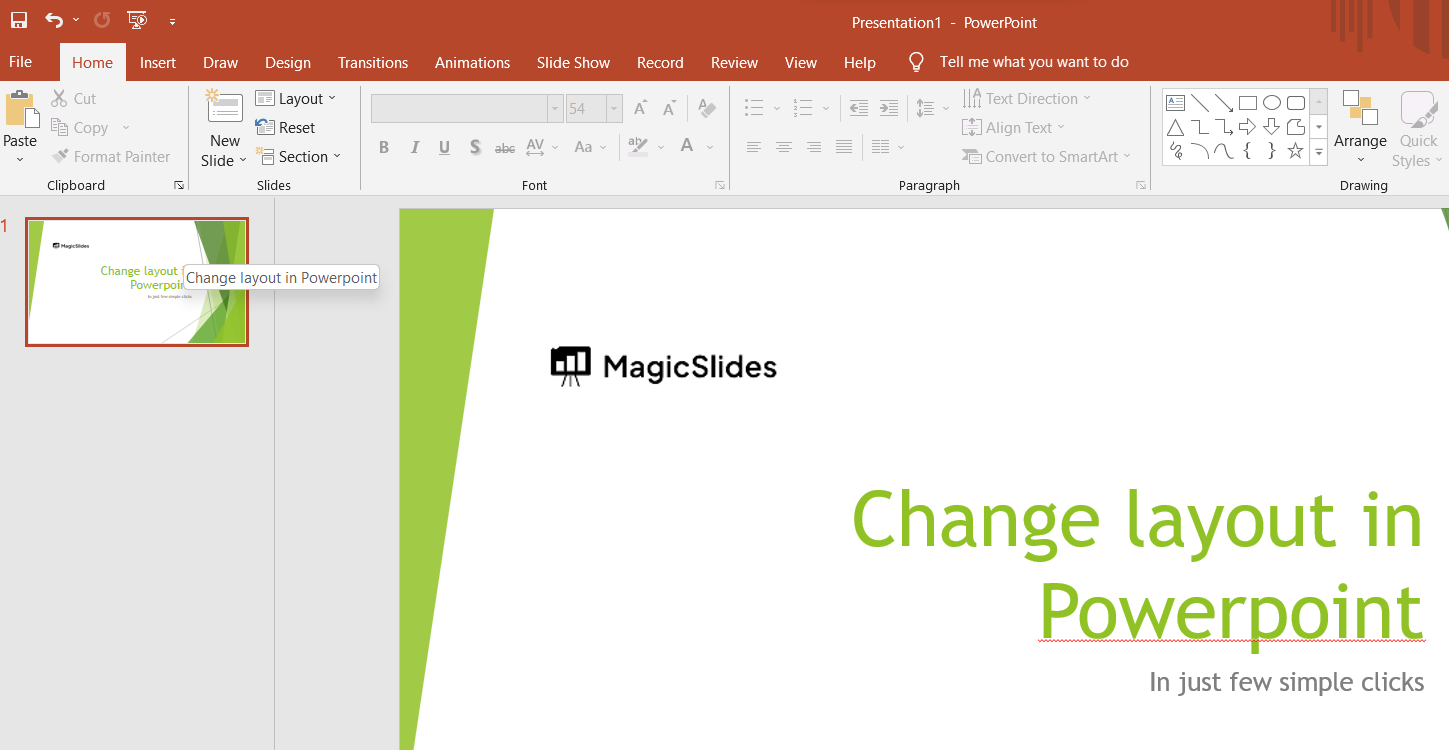Open Change Case Aa menu
1449x750 pixels.
590,147
